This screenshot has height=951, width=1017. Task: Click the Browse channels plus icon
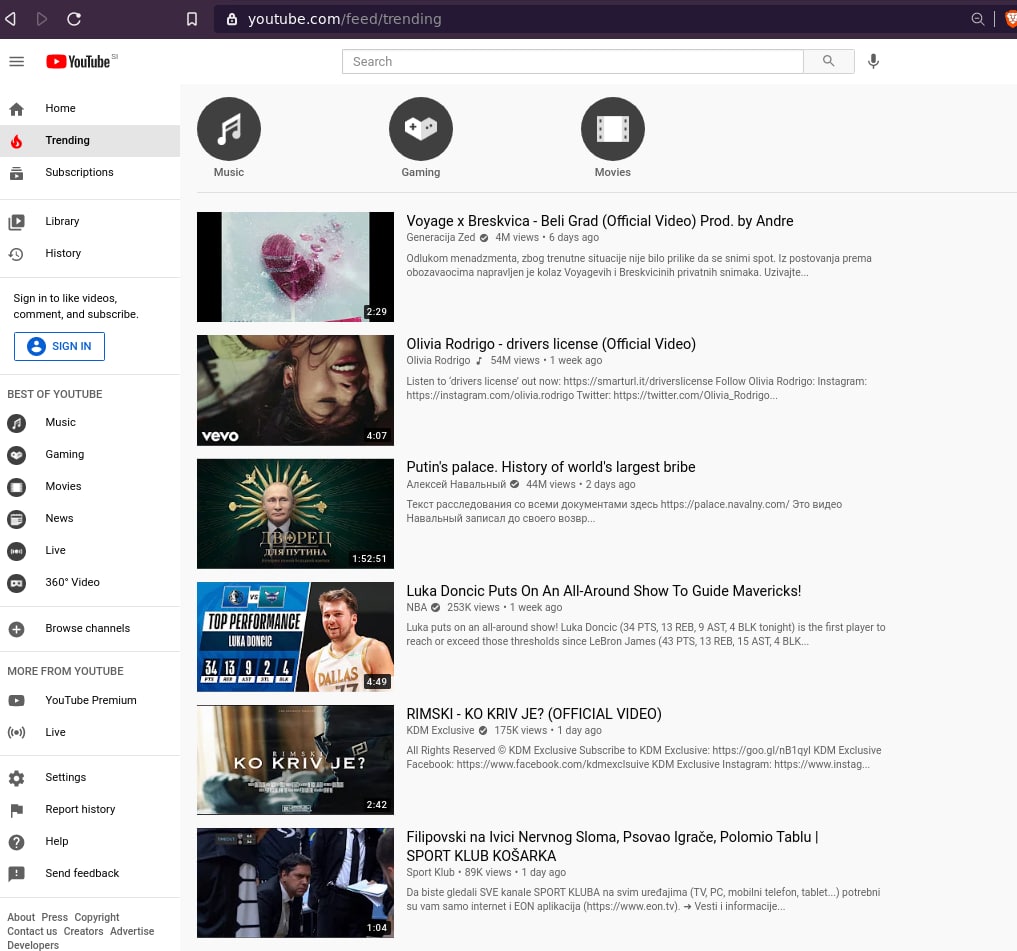click(x=17, y=629)
